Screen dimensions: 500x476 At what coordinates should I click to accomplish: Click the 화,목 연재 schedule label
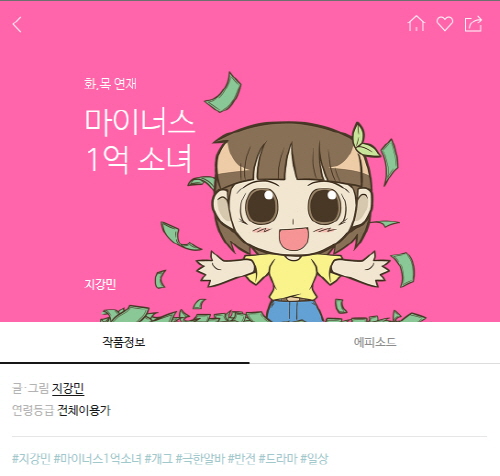[110, 83]
